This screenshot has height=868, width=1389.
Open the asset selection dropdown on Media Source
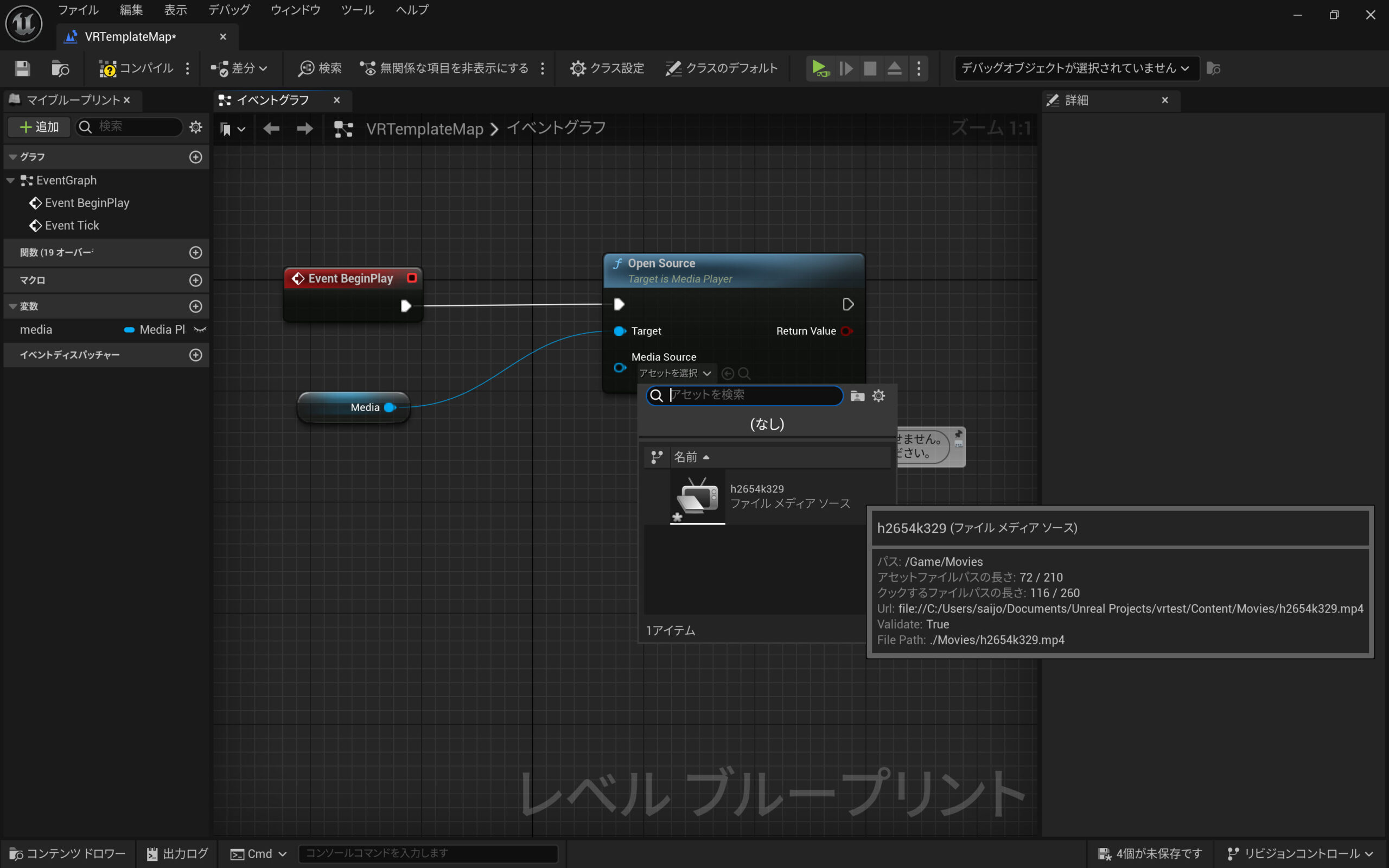(x=676, y=373)
